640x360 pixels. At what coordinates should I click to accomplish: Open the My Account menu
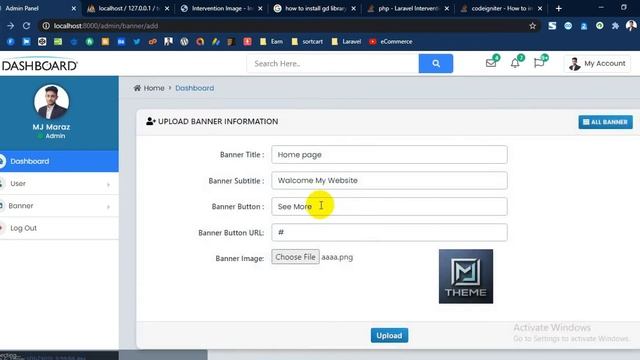point(598,64)
